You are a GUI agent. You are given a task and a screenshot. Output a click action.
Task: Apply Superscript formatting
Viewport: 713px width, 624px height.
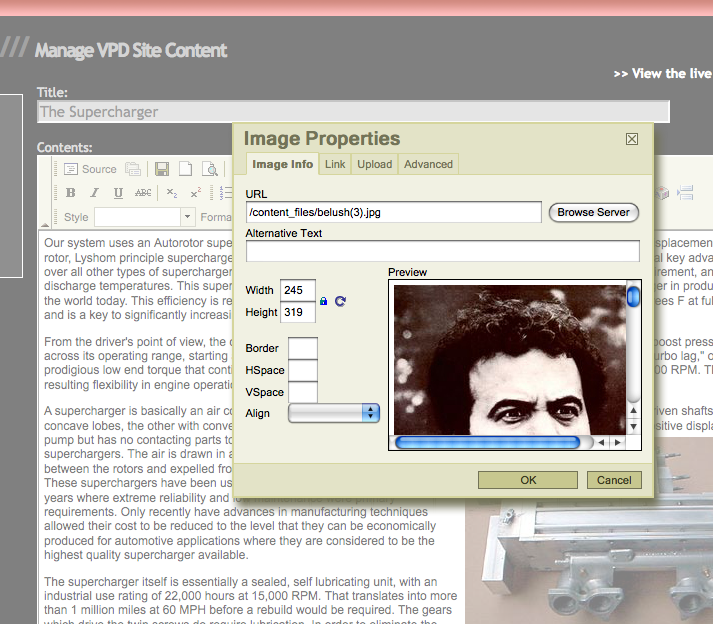coord(196,193)
